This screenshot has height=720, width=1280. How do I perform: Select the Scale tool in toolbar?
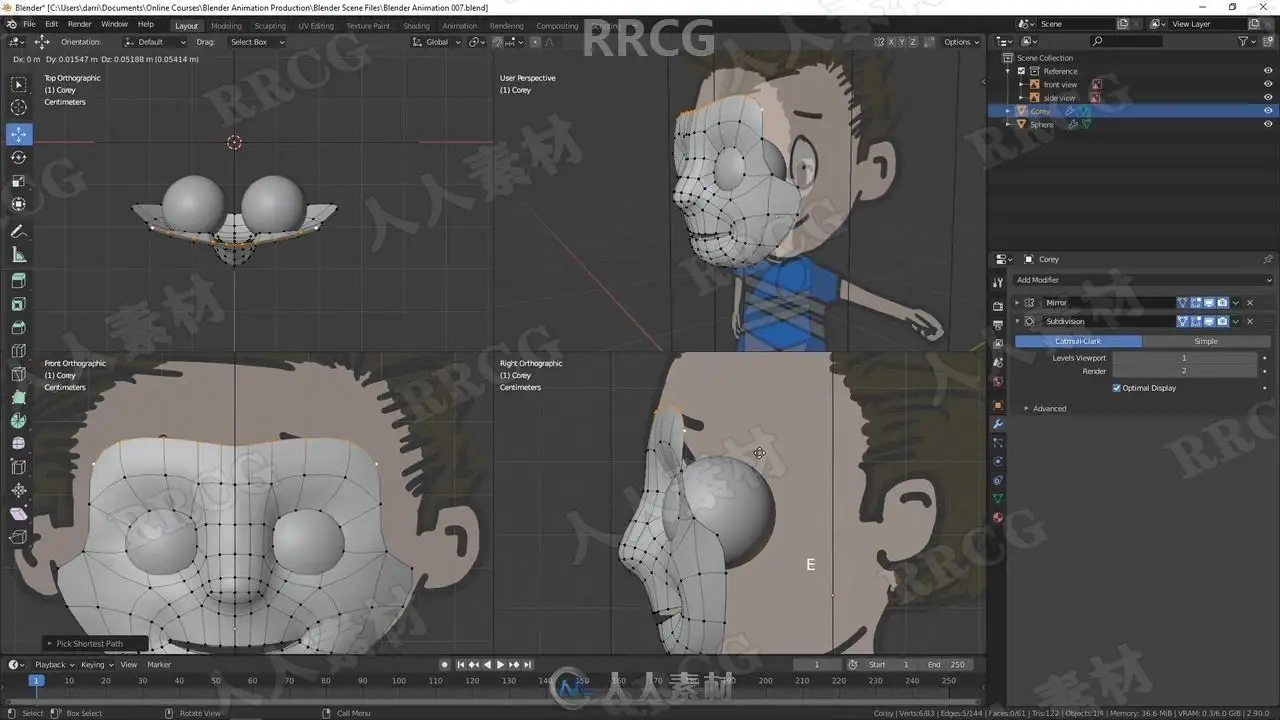(19, 181)
